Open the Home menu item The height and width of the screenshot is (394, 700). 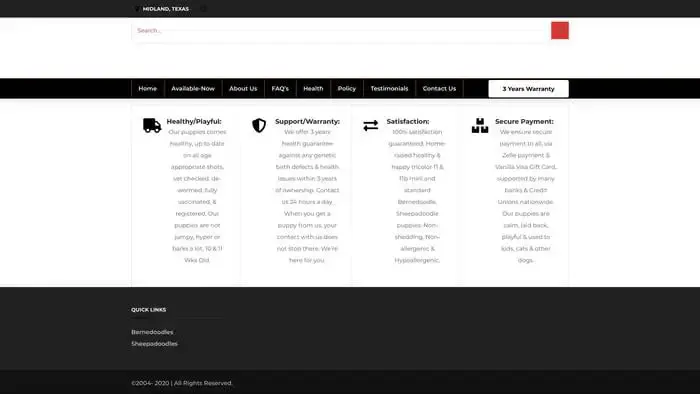coord(148,88)
